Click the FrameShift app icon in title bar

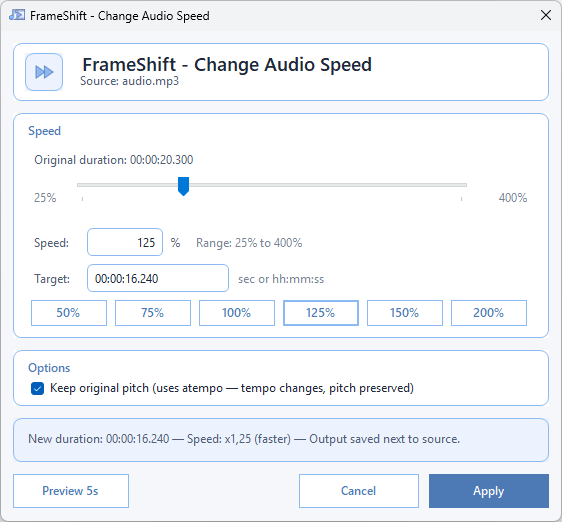point(17,15)
